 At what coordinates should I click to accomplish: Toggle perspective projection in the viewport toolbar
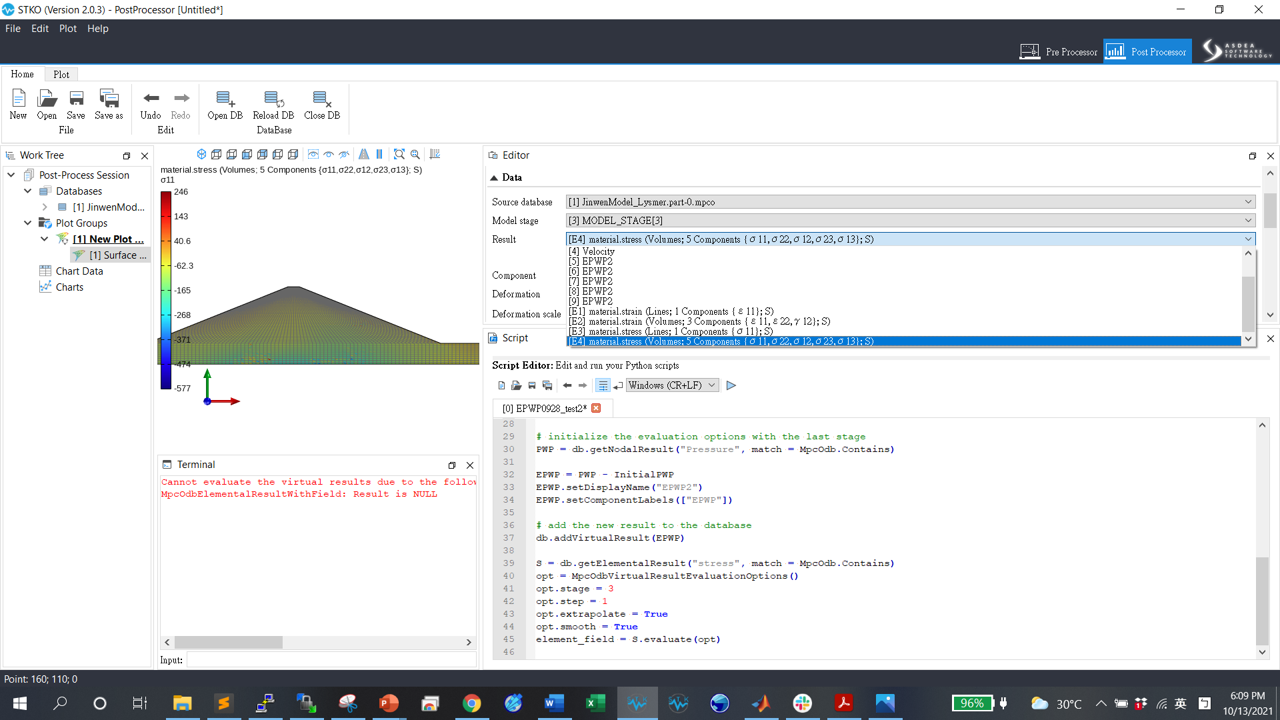coord(364,154)
